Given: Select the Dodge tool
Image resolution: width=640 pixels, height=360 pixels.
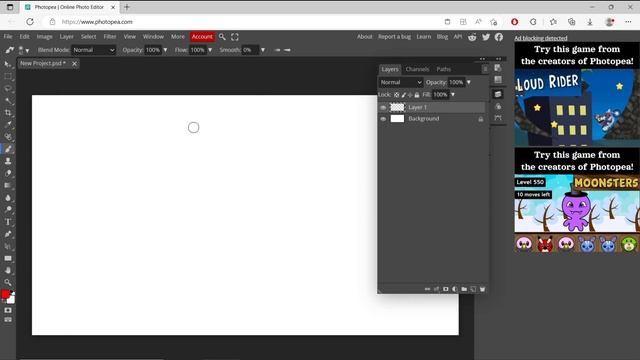Looking at the screenshot, I should click(x=8, y=210).
